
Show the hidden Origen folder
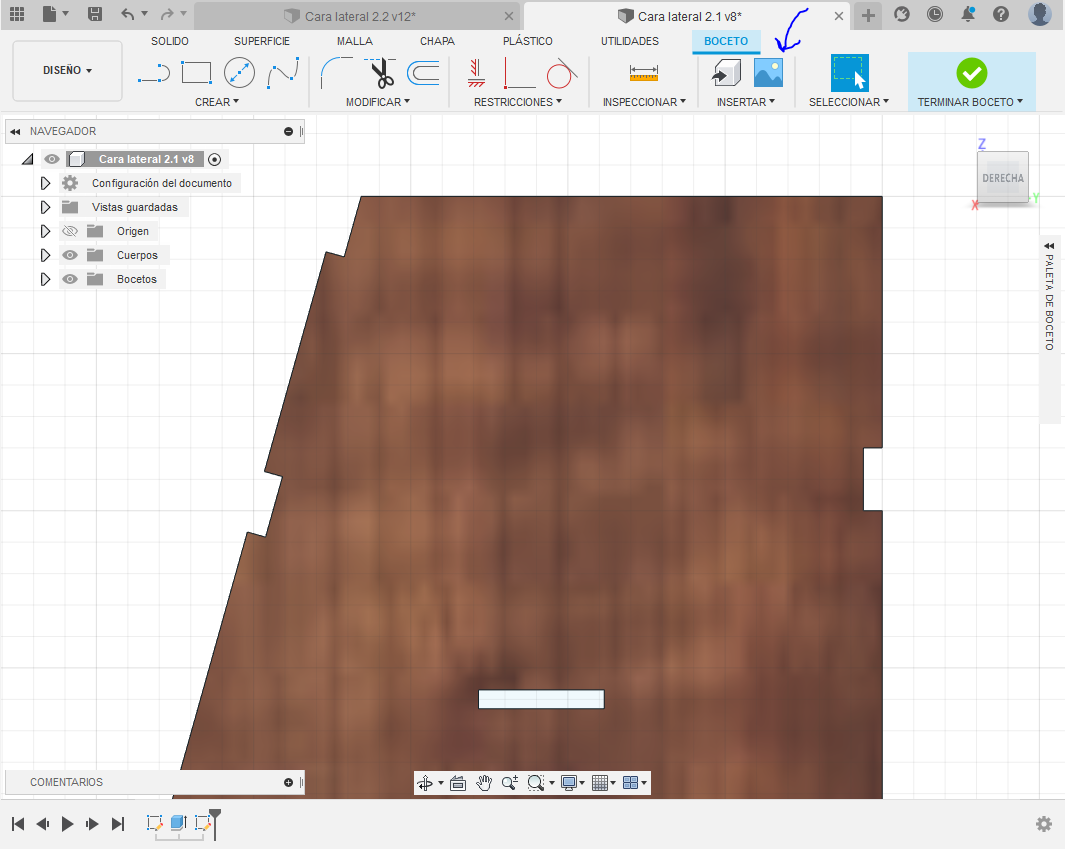click(69, 232)
